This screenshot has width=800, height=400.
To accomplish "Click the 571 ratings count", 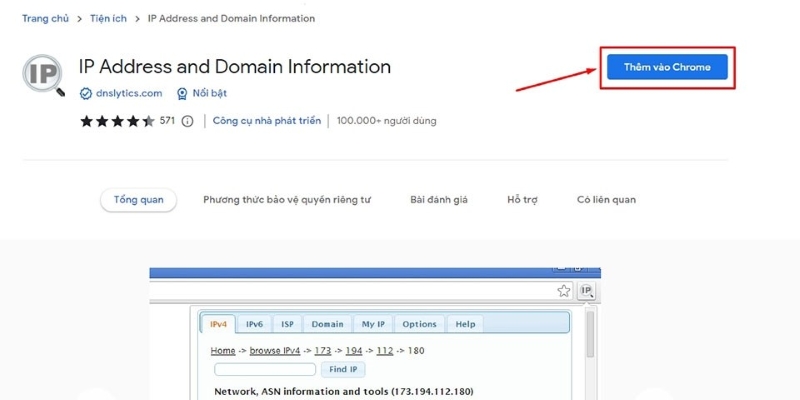I will click(x=167, y=121).
